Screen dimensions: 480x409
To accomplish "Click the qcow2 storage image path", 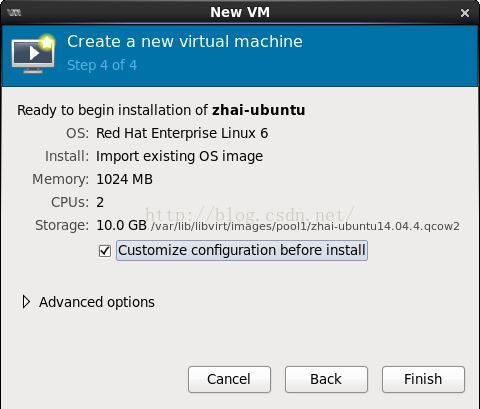I will 305,226.
